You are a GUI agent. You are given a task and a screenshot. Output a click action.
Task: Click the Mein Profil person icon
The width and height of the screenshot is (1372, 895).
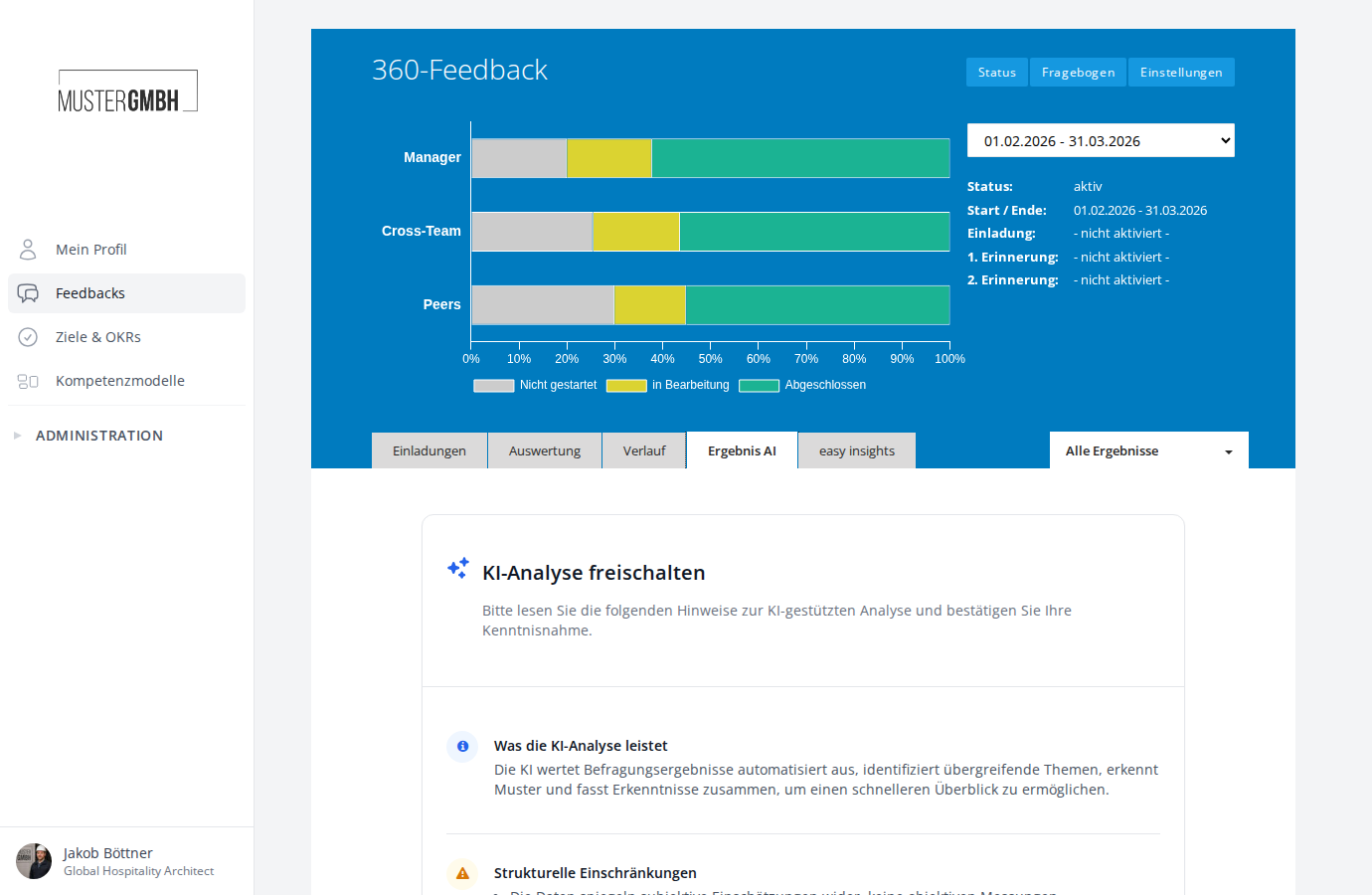(x=28, y=250)
